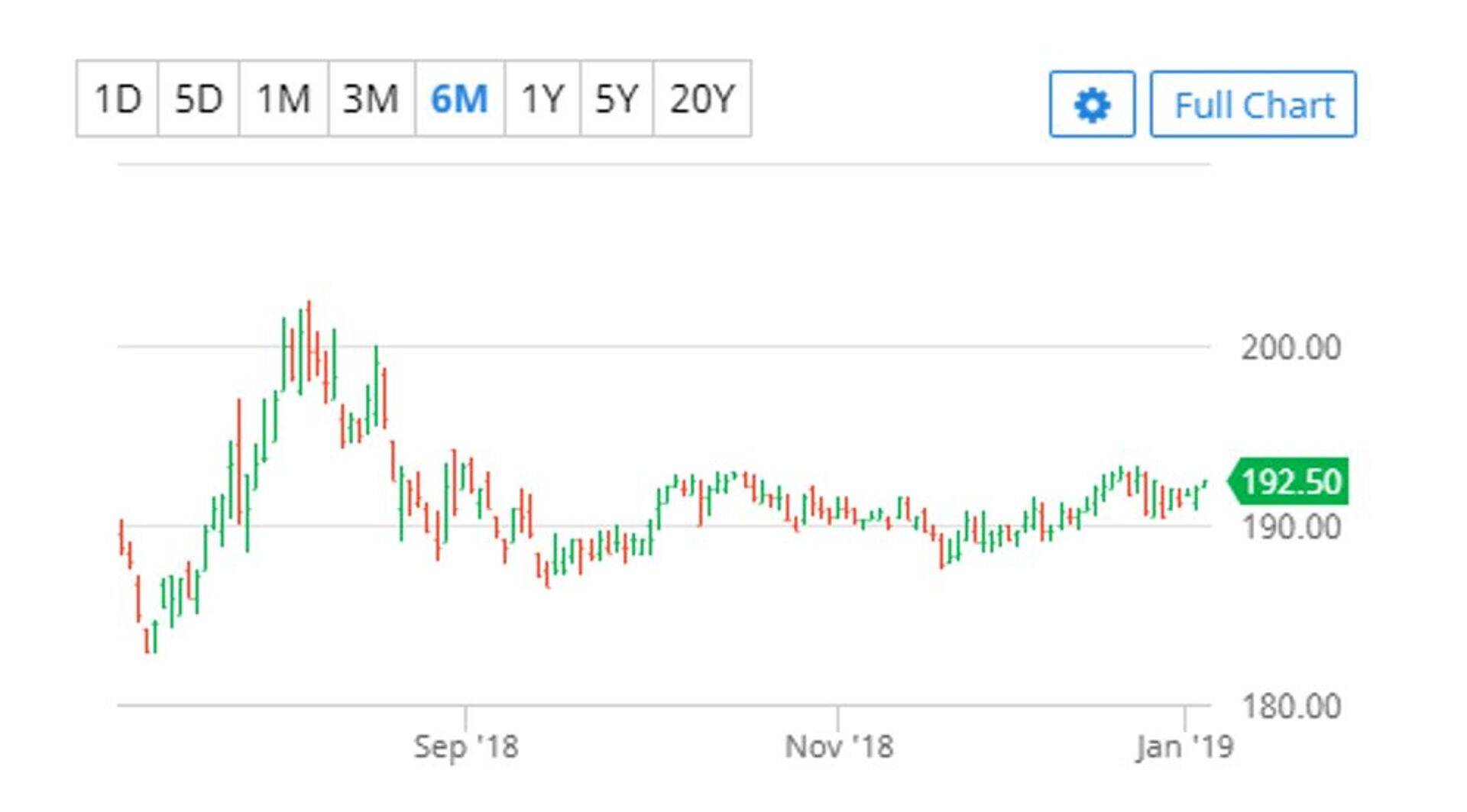Click the active 6M range tab
Image resolution: width=1467 pixels, height=812 pixels.
tap(459, 99)
